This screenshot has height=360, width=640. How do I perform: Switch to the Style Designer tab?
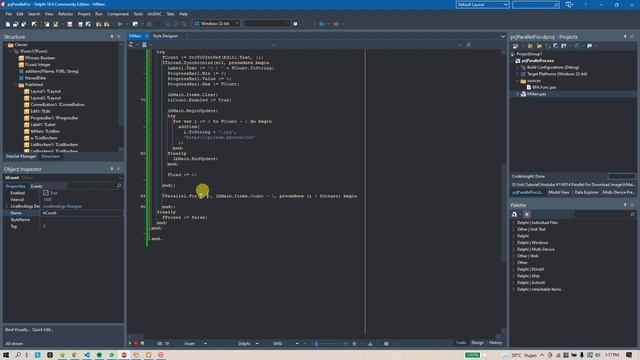165,36
